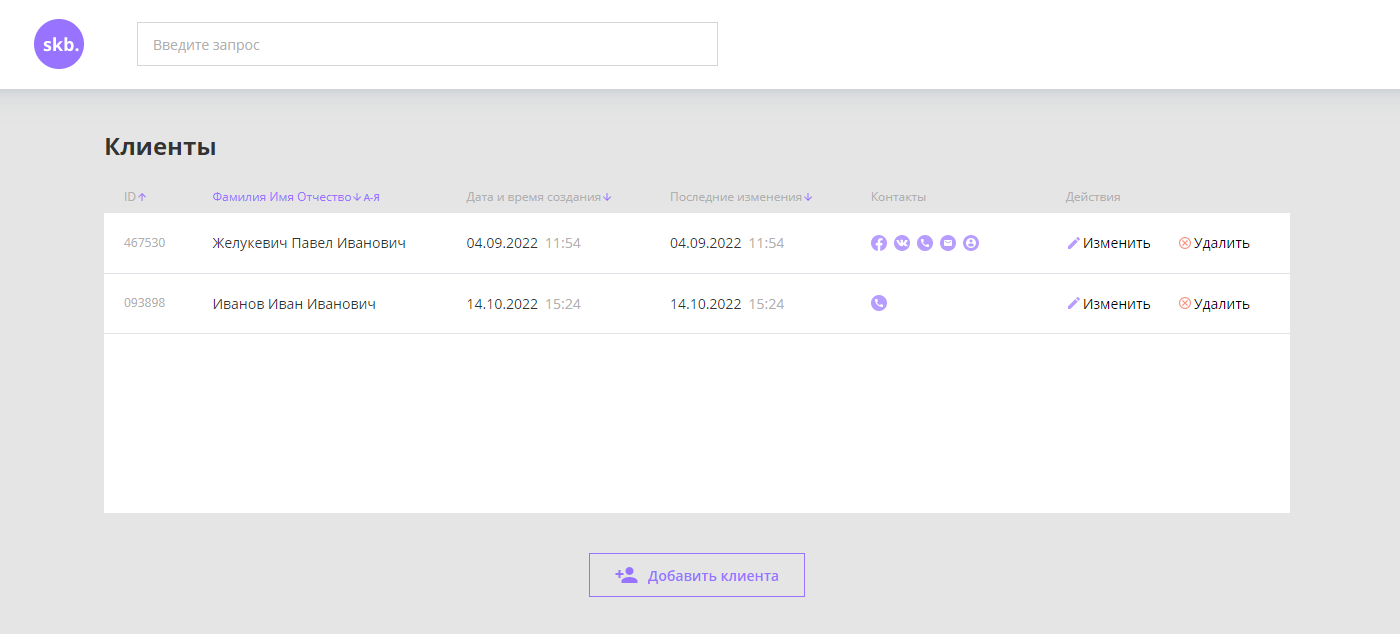Click the Введите запрос search field

pyautogui.click(x=427, y=44)
